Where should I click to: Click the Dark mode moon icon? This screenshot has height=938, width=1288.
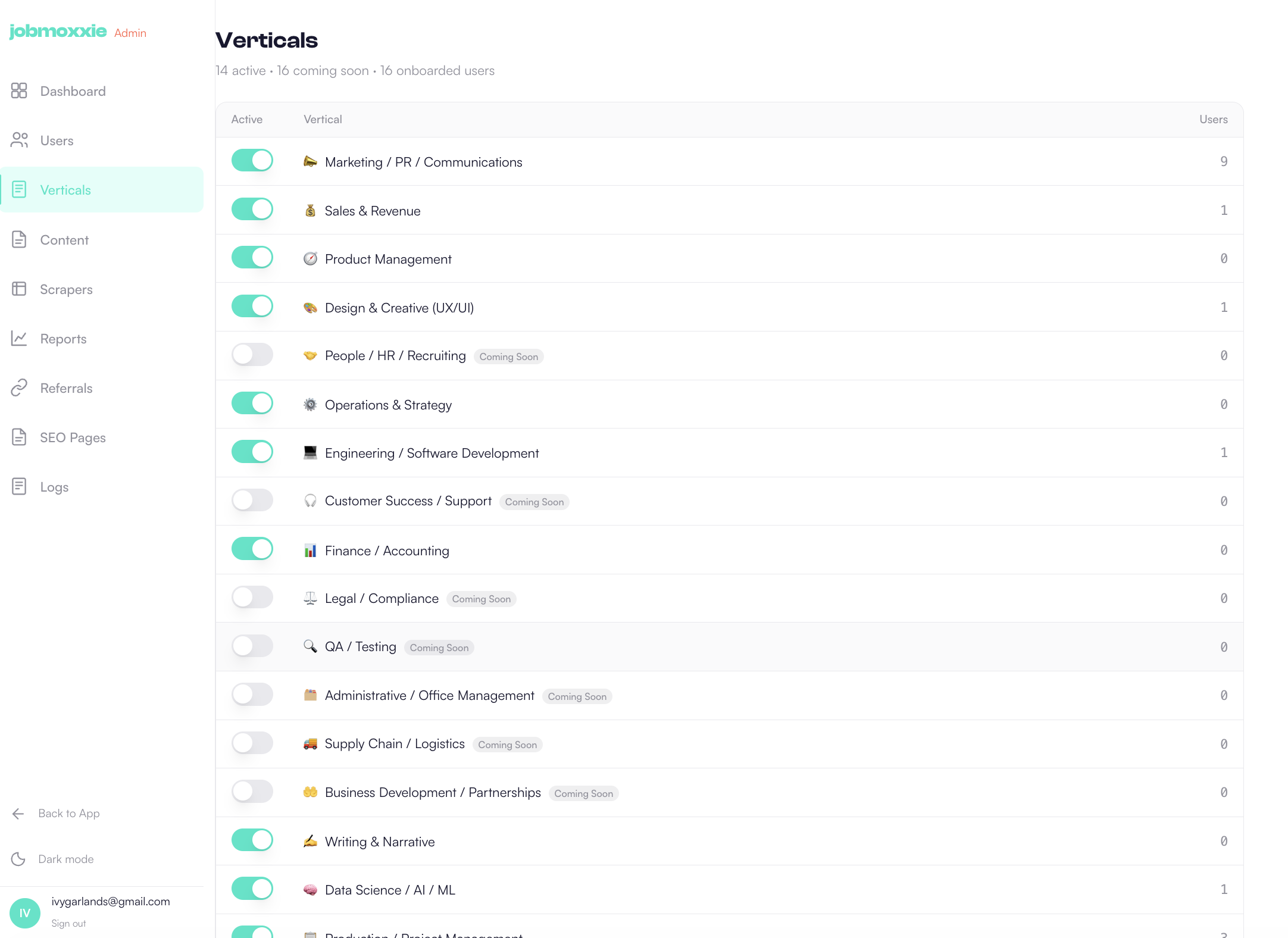18,859
